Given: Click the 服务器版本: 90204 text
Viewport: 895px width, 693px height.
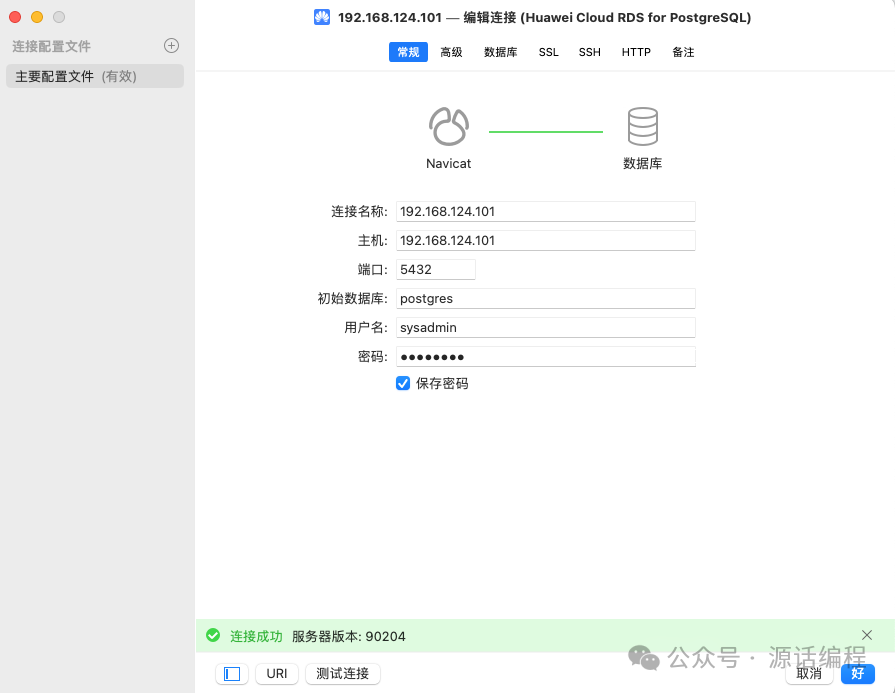Looking at the screenshot, I should [349, 636].
